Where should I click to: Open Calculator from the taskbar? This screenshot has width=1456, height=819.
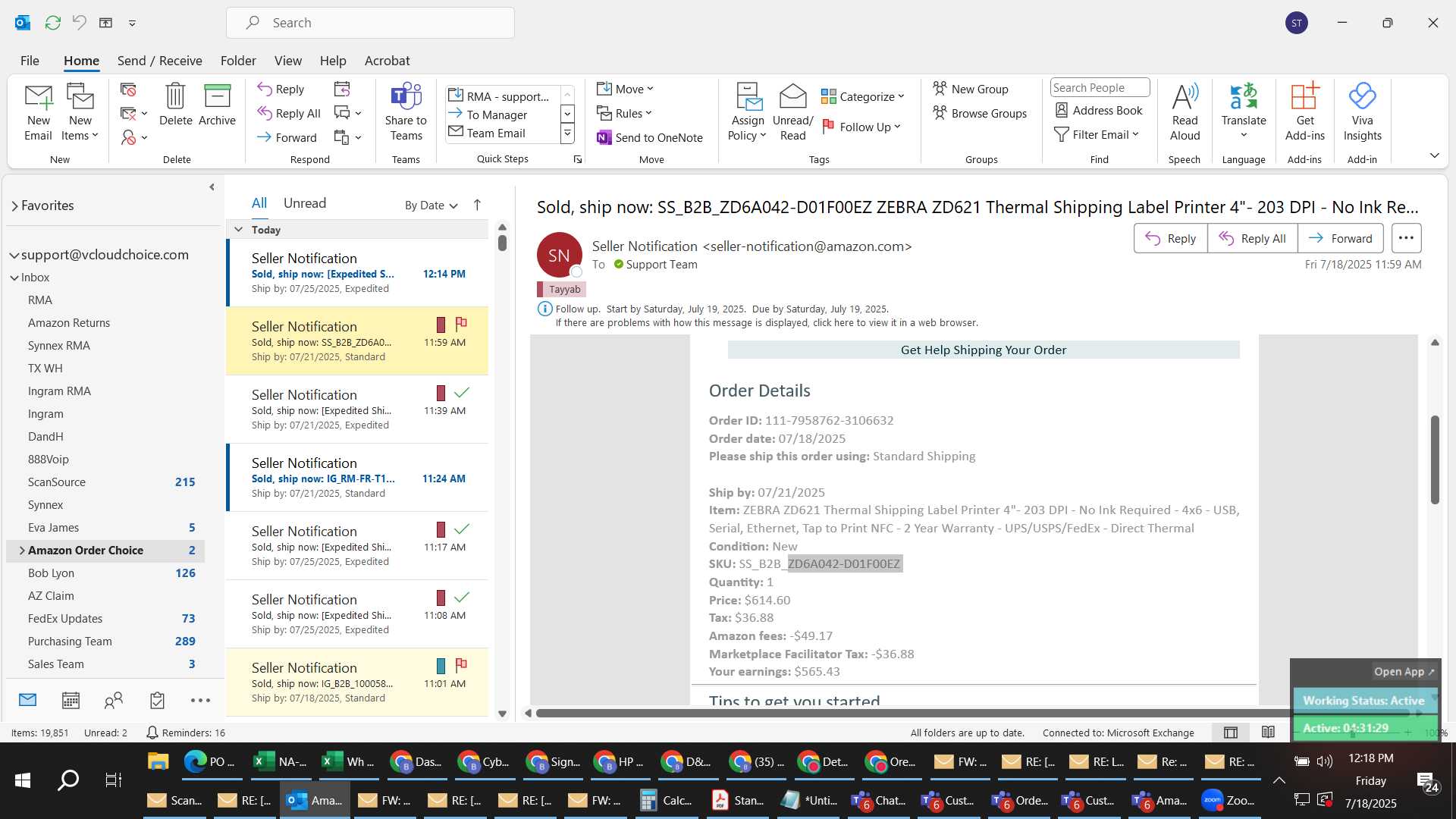click(x=666, y=800)
